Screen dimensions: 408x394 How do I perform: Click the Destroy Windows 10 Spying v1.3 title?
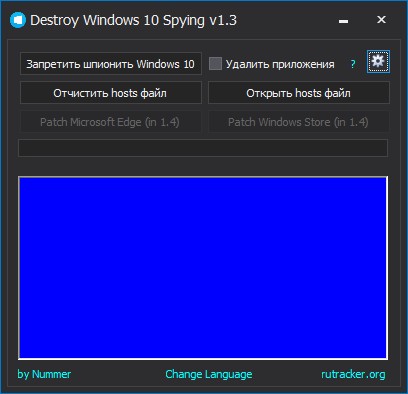tap(134, 20)
